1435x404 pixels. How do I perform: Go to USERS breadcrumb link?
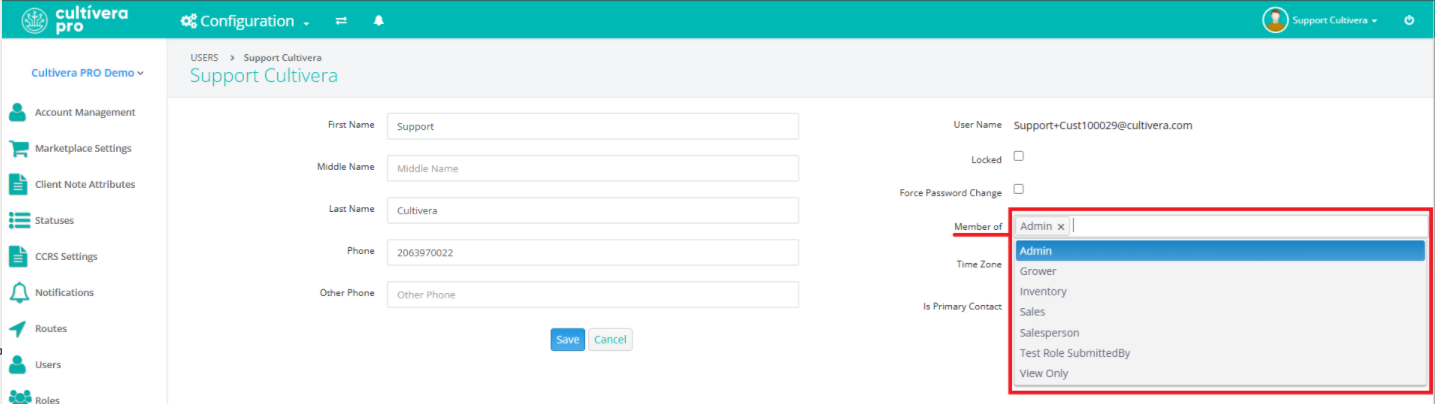click(x=204, y=58)
